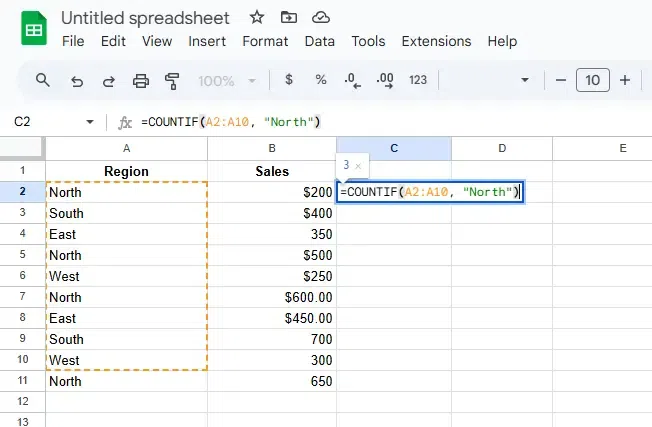Screen dimensions: 652x427
Task: Open the name box dropdown arrow
Action: tap(90, 122)
